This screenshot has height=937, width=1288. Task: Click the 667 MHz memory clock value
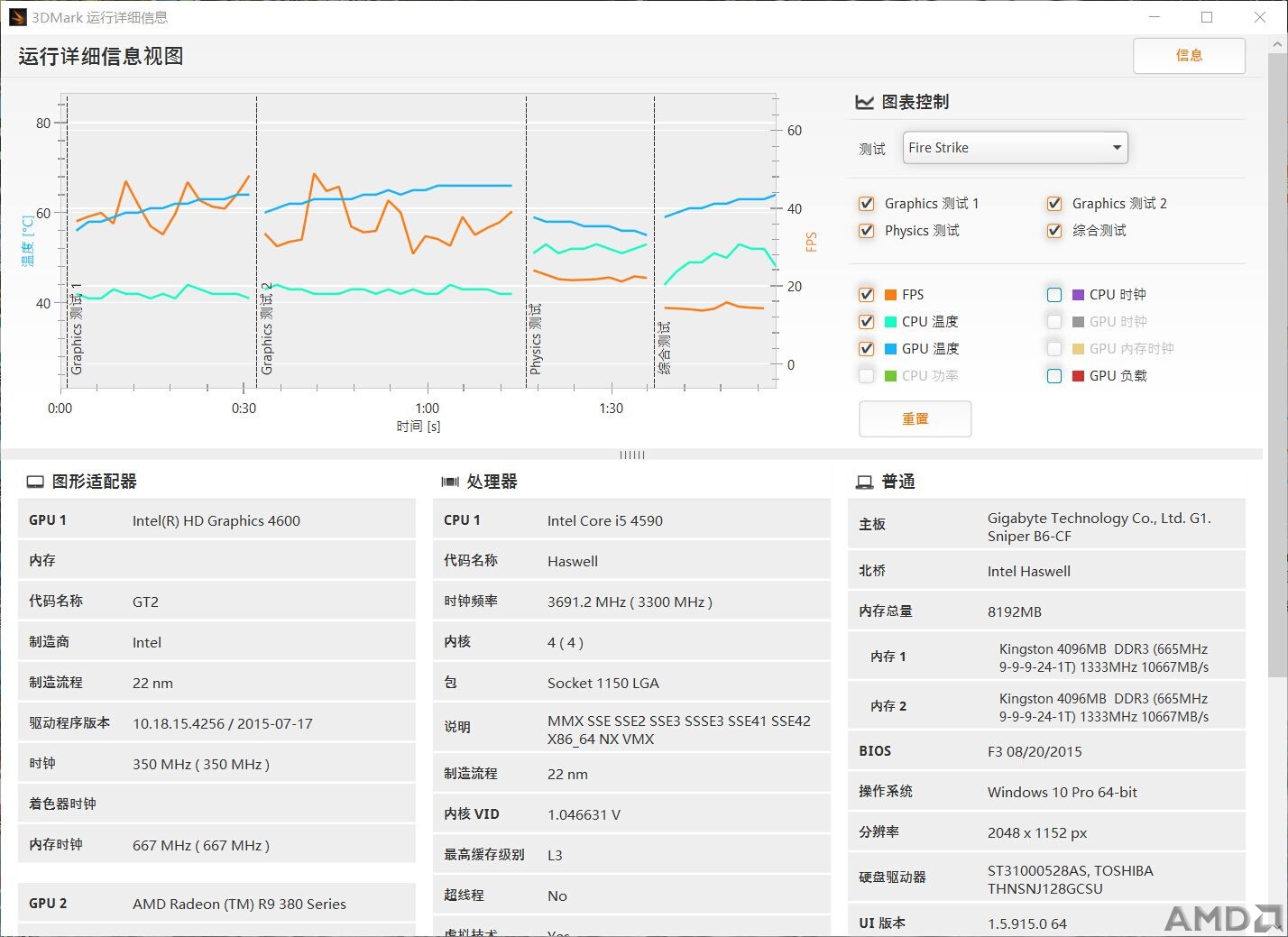tap(201, 846)
